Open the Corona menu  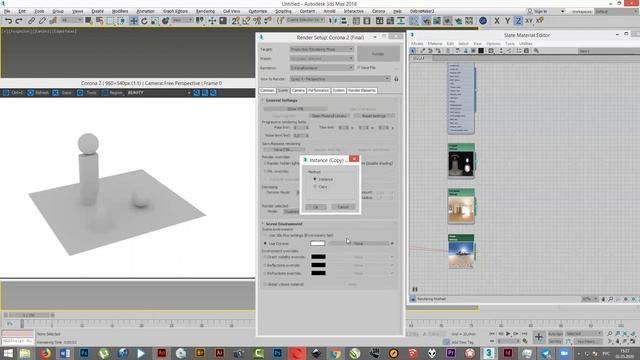point(378,11)
